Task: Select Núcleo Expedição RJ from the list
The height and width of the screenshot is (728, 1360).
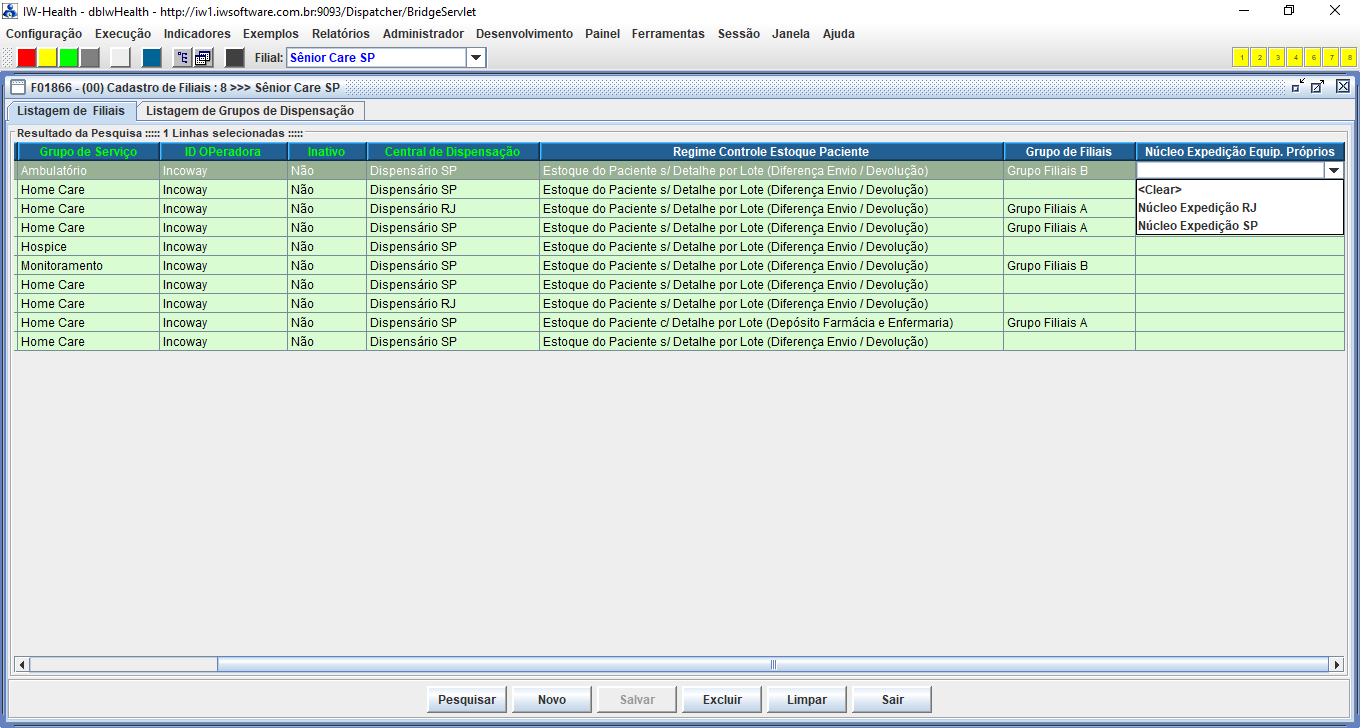Action: click(x=1197, y=208)
